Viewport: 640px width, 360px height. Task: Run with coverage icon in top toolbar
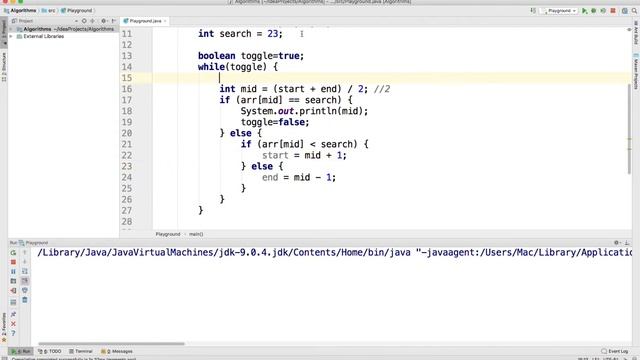tap(603, 11)
